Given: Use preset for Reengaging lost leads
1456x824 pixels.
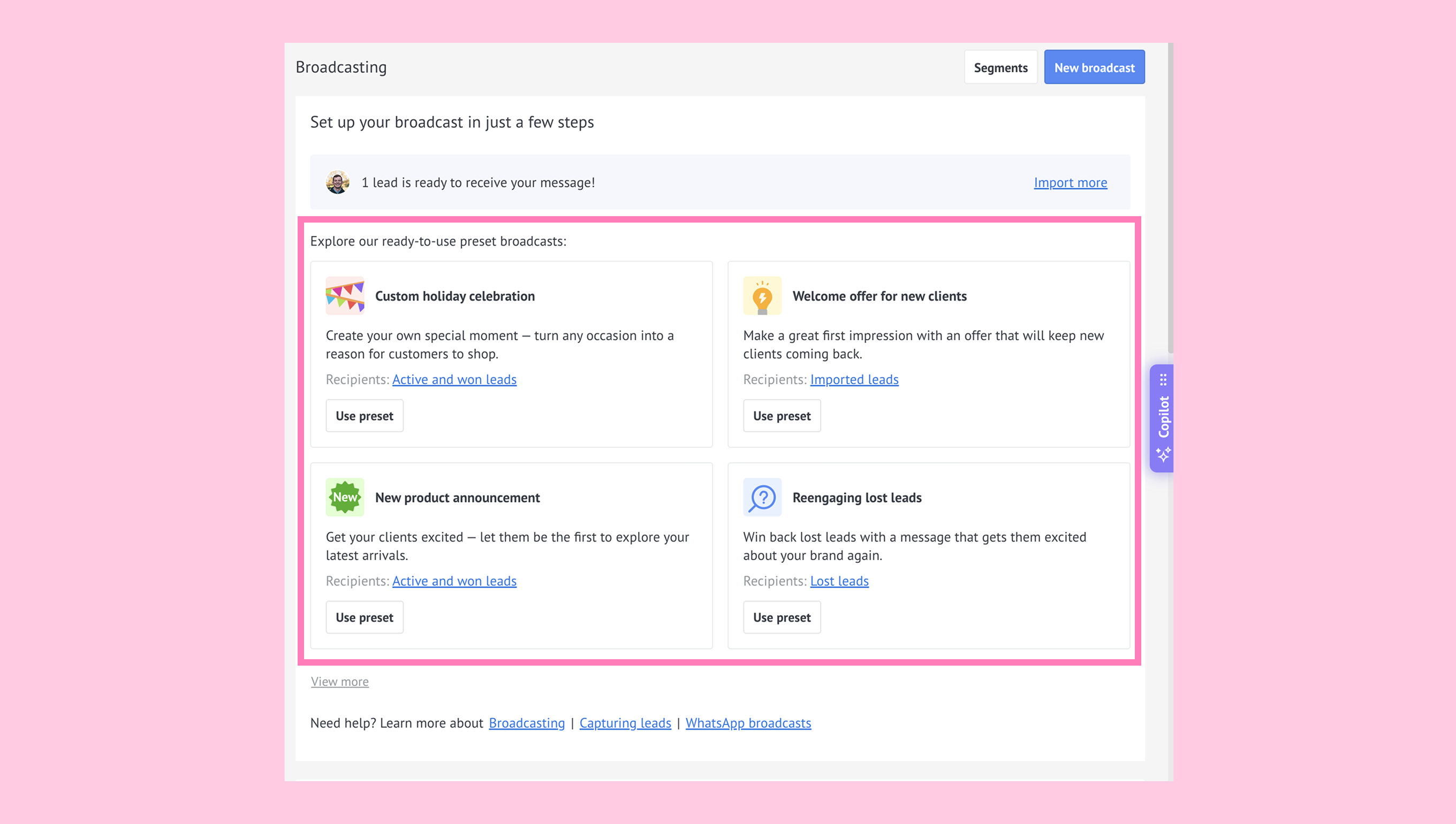Looking at the screenshot, I should click(782, 617).
